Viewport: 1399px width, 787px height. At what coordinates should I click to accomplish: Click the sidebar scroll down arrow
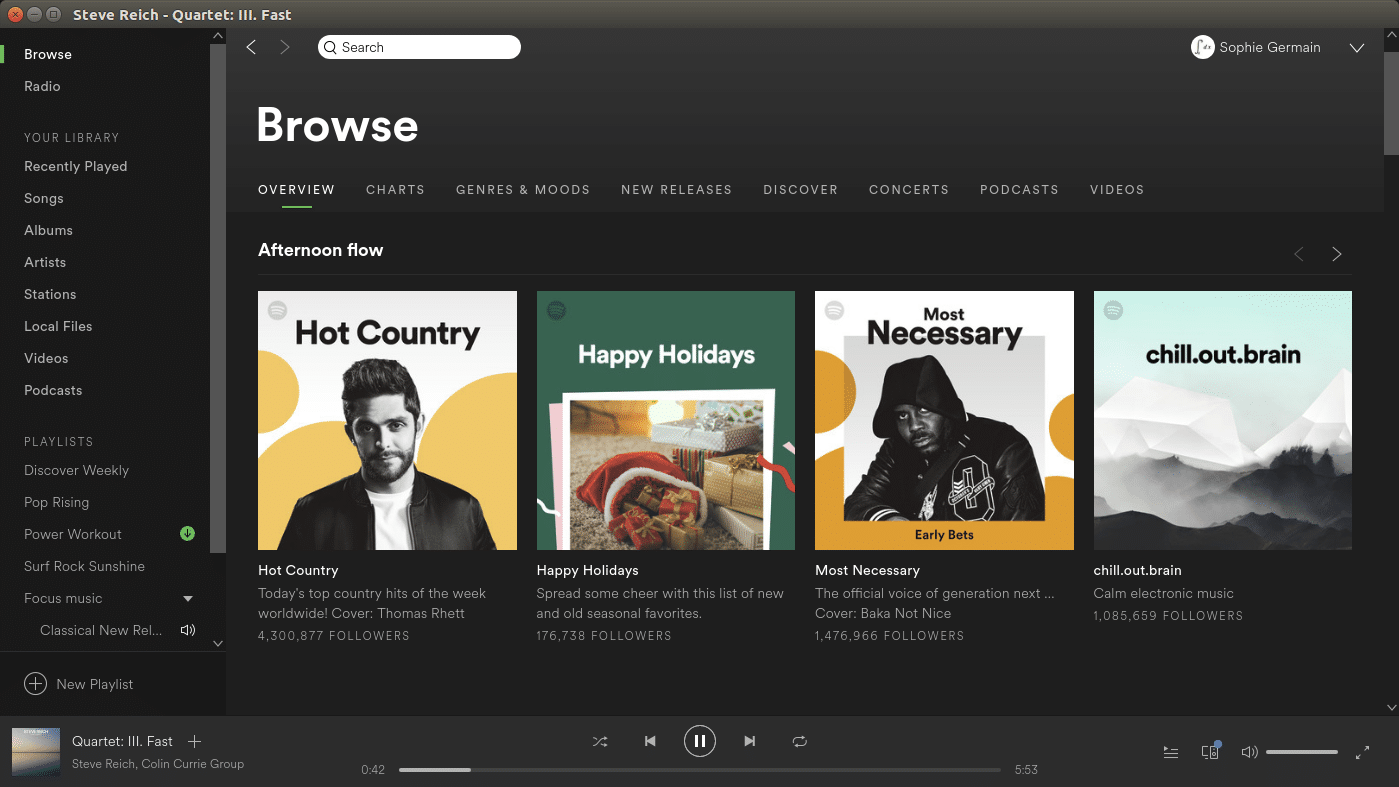(x=218, y=644)
